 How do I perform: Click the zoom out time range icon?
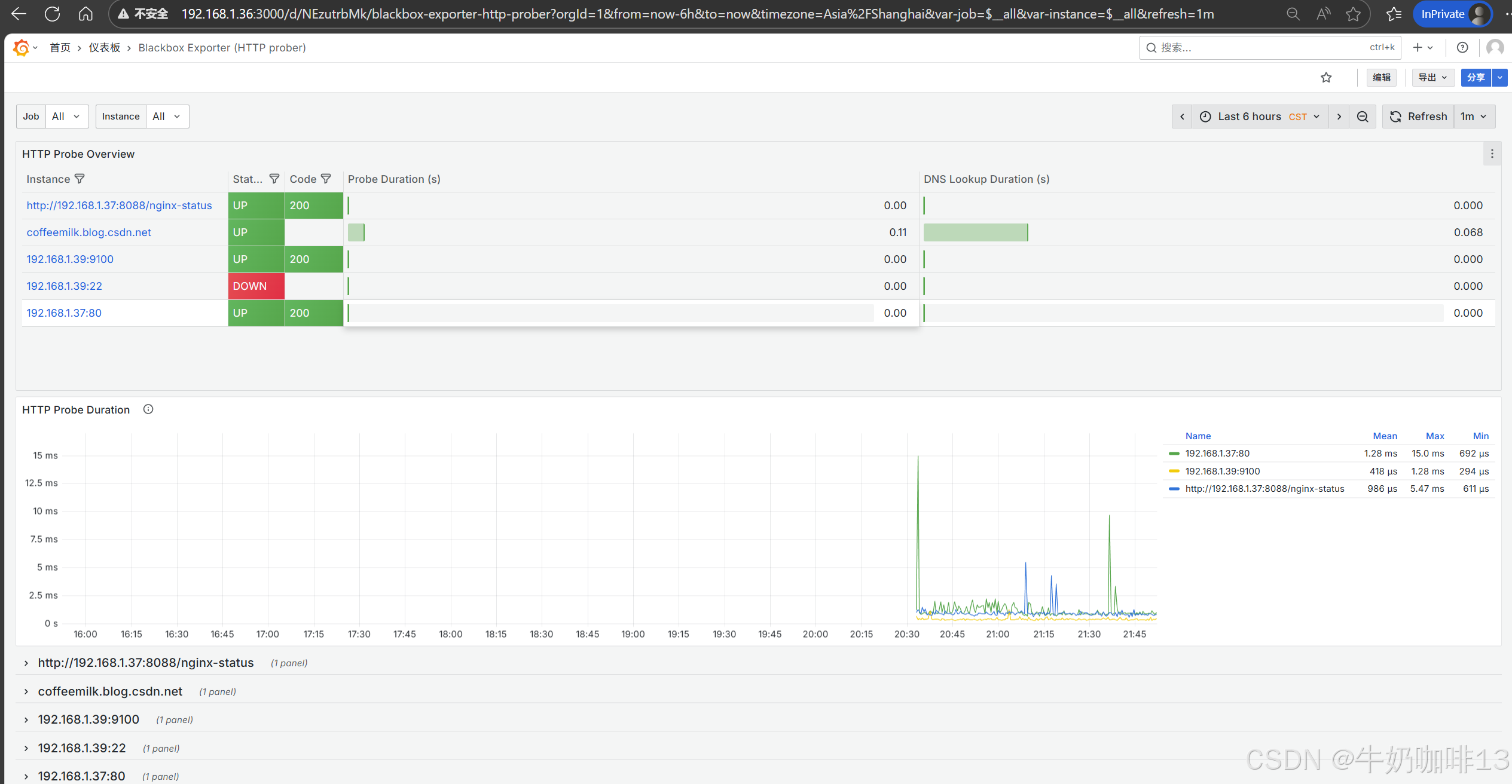(x=1363, y=117)
